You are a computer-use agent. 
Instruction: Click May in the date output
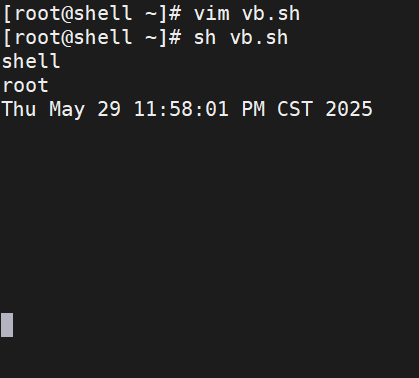point(67,110)
